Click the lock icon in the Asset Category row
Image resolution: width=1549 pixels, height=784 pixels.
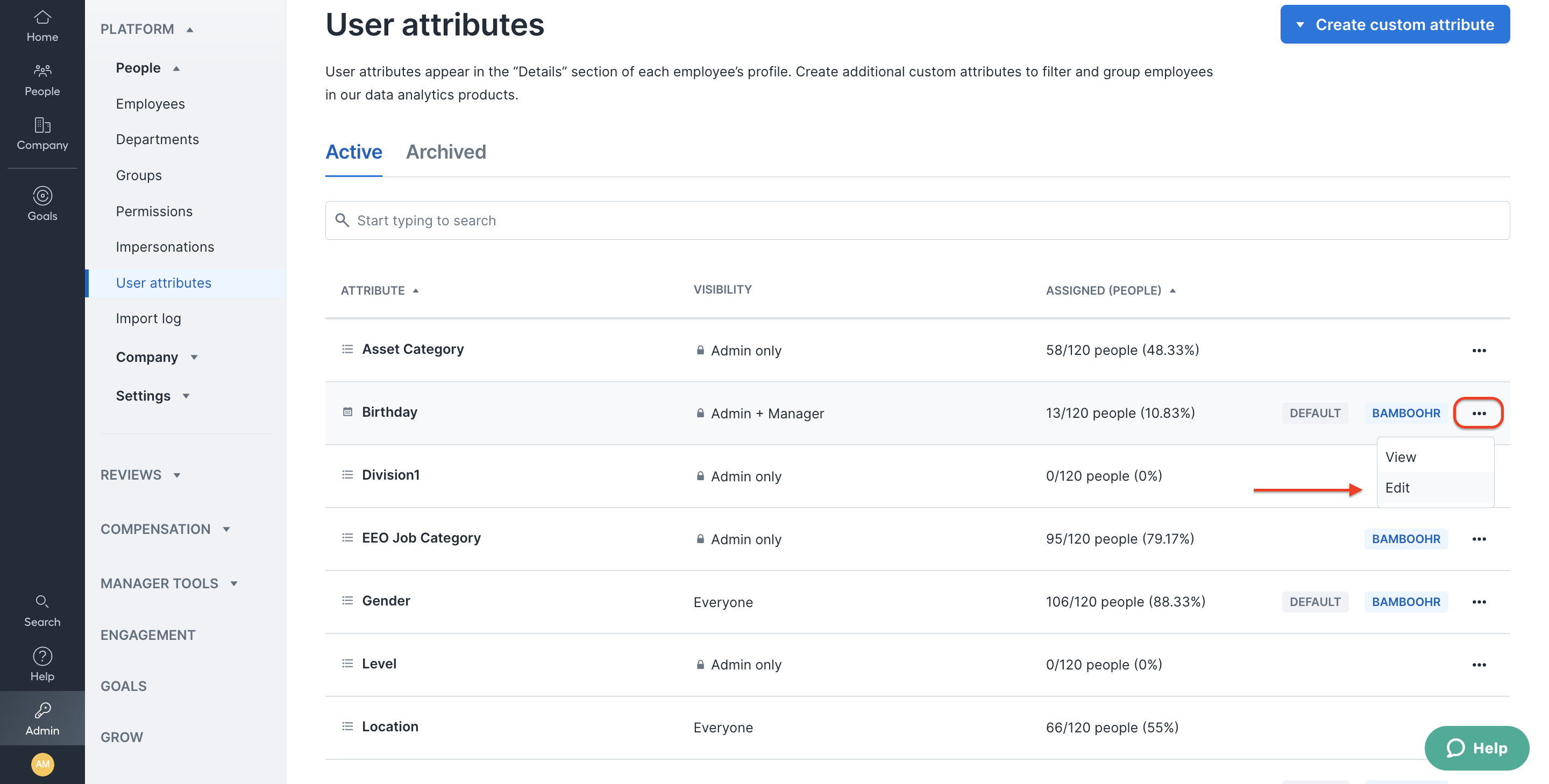700,350
